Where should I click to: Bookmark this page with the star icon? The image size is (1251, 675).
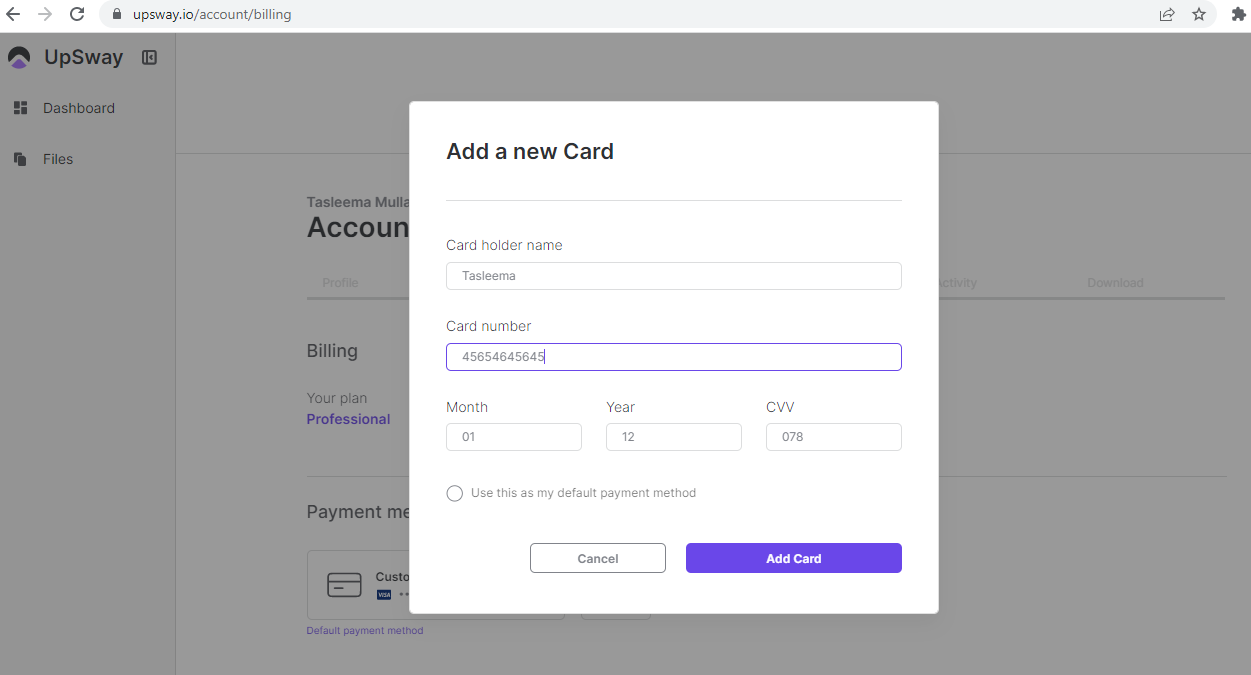pos(1199,15)
